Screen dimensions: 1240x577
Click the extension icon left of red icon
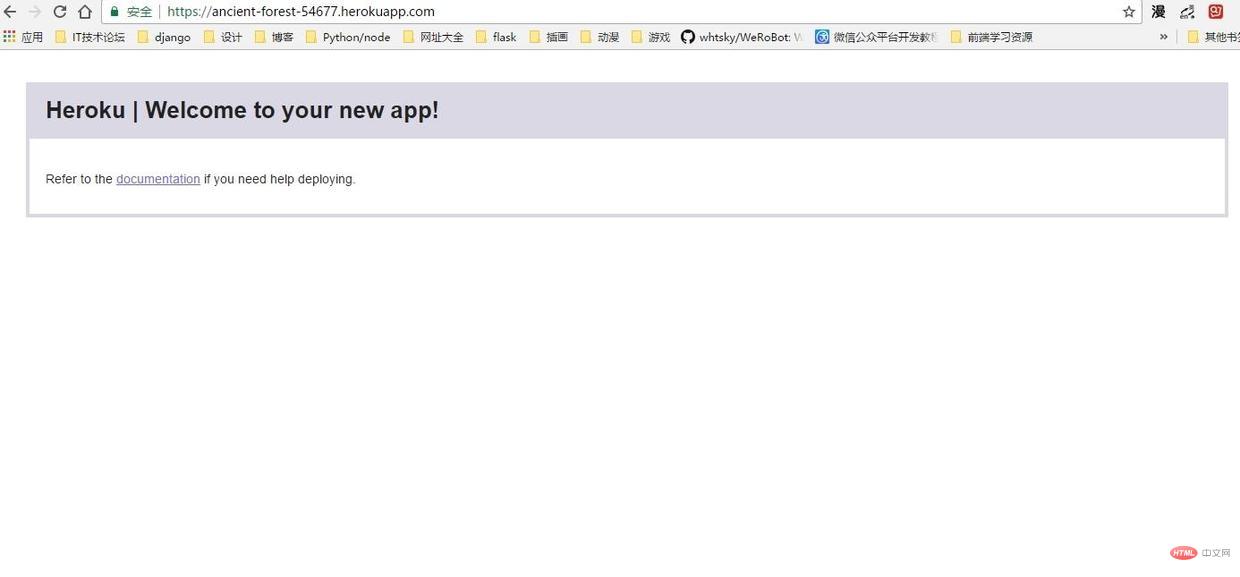[x=1187, y=12]
